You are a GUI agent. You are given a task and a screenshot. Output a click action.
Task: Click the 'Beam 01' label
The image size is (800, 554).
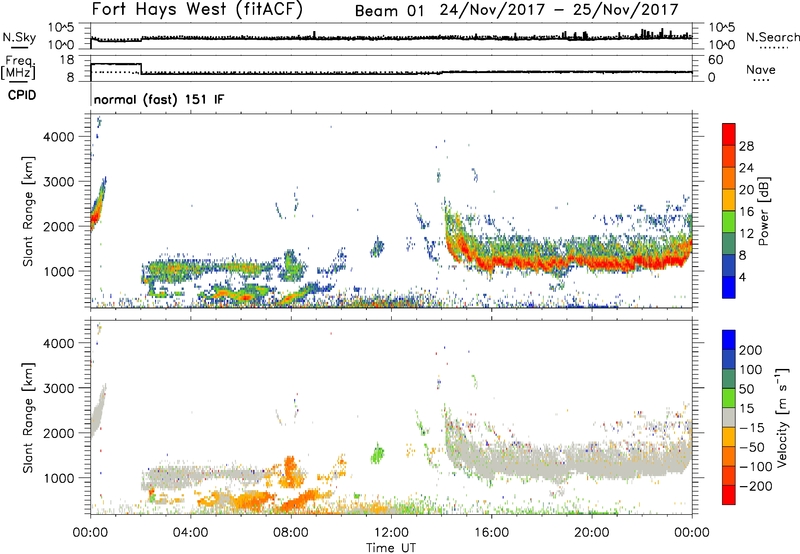[389, 11]
